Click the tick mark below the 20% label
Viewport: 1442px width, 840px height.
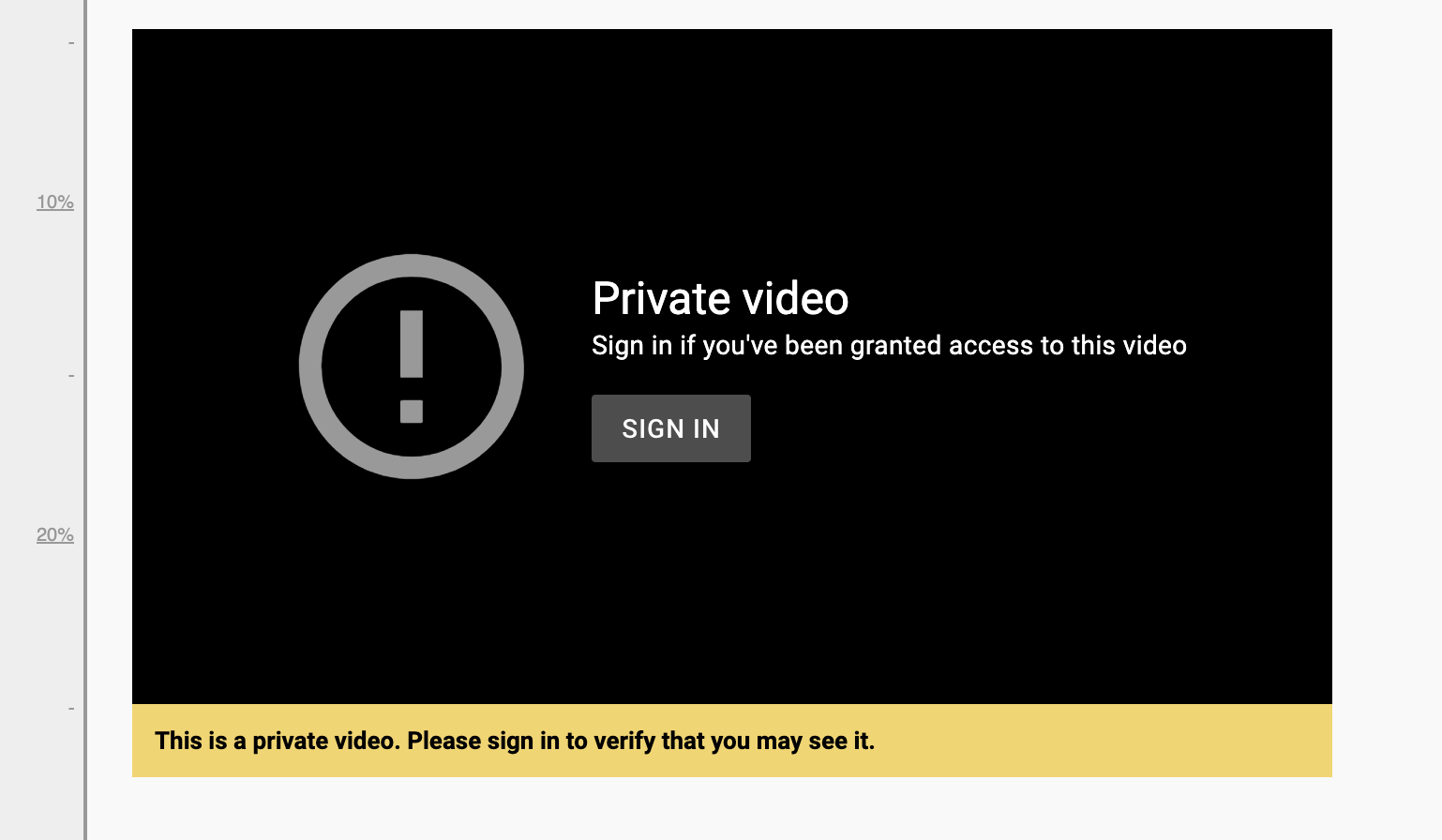coord(71,709)
